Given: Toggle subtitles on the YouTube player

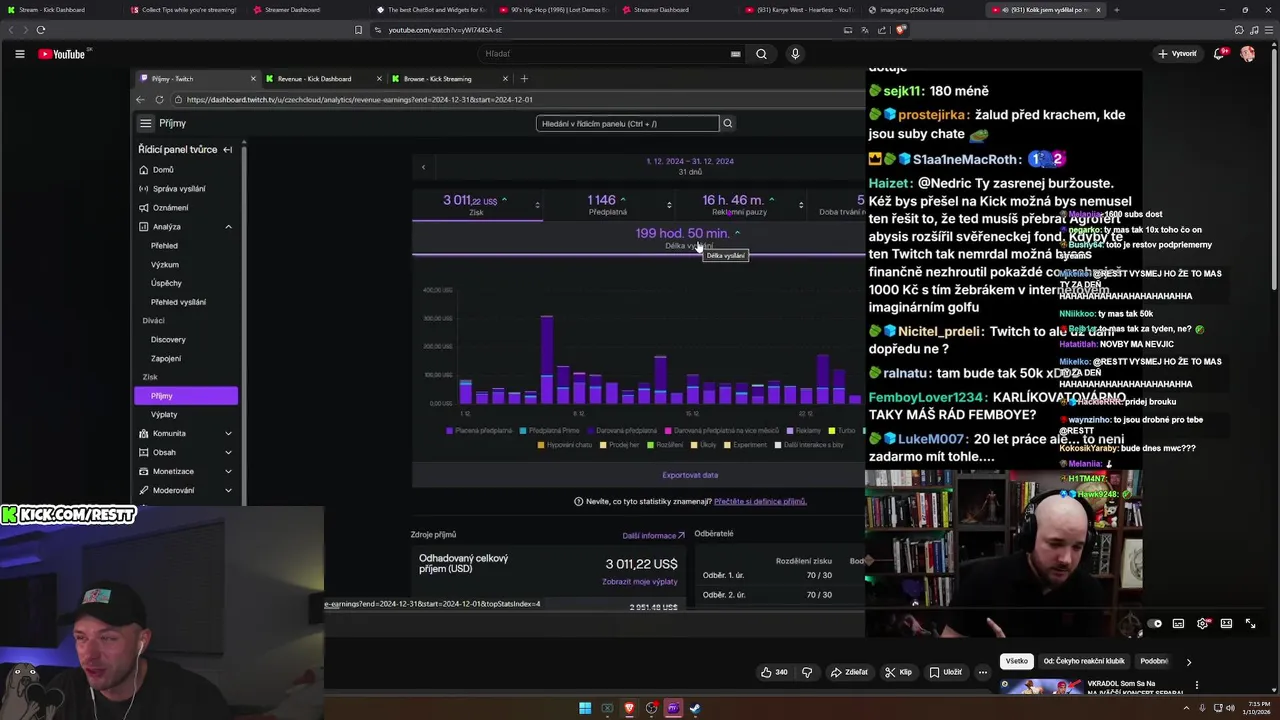Looking at the screenshot, I should (1178, 624).
